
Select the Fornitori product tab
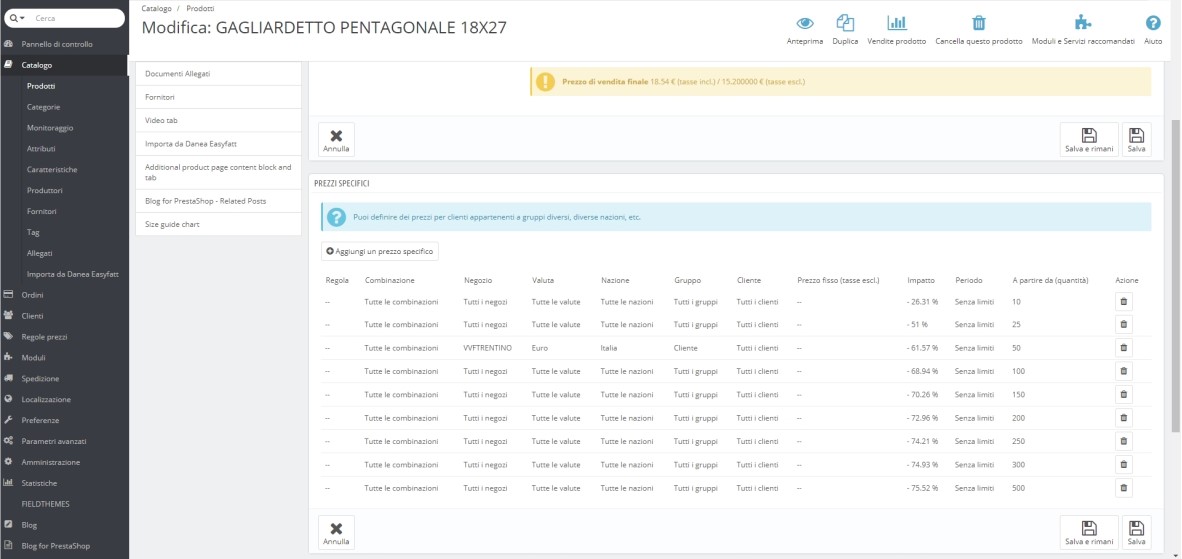tap(219, 97)
